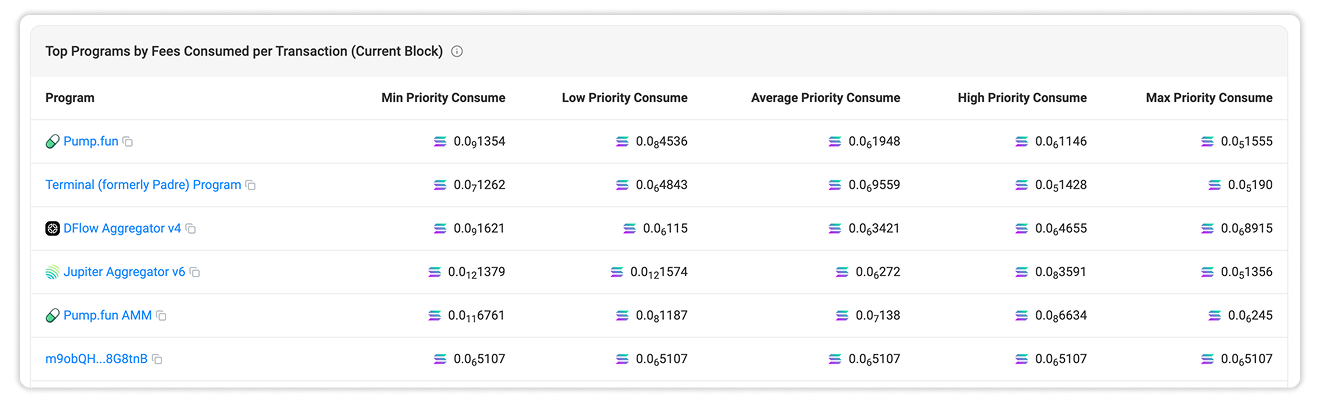The image size is (1320, 403).
Task: Click Solana icon in Jupiter High Priority cell
Action: click(x=1022, y=272)
